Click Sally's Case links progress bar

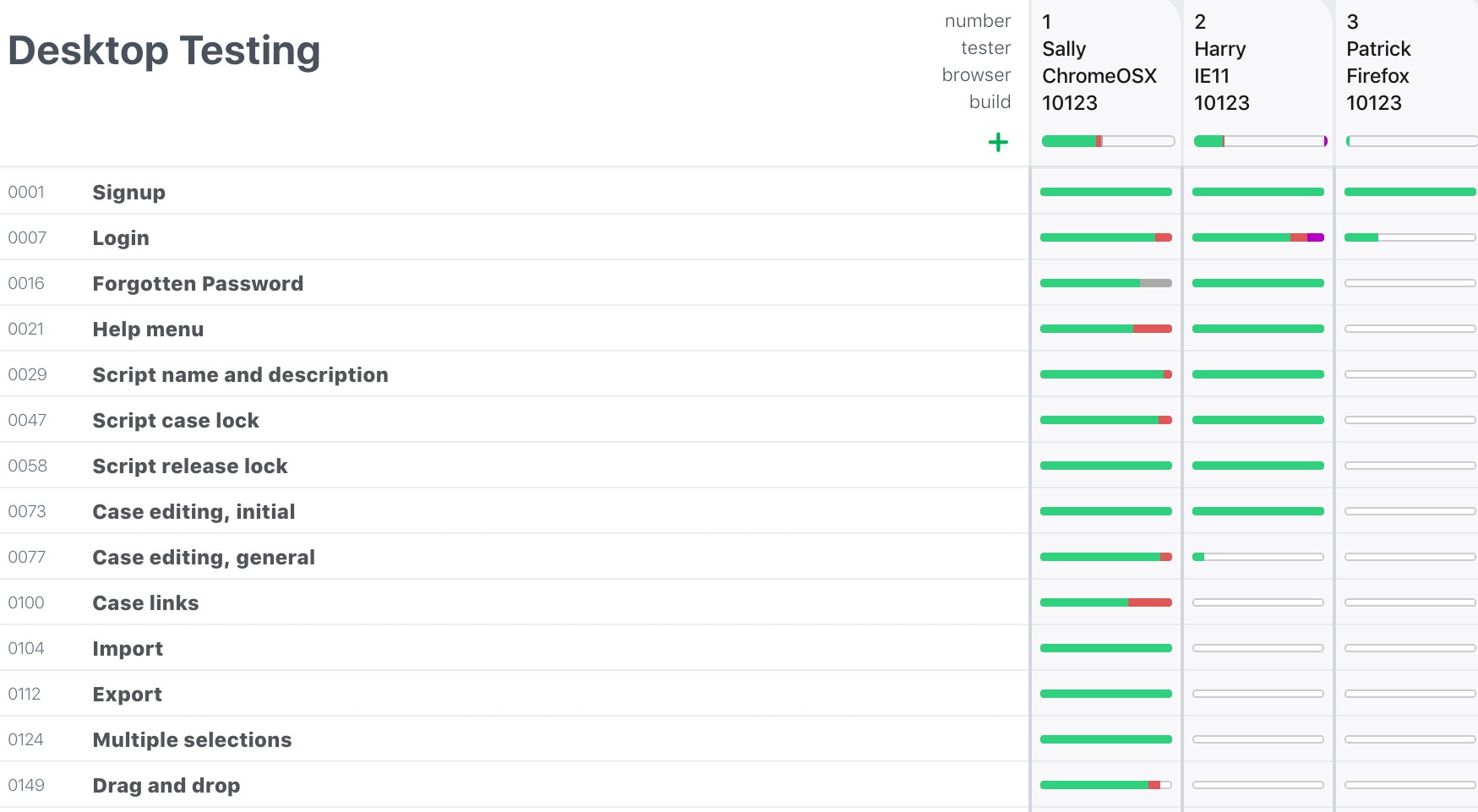(1106, 602)
